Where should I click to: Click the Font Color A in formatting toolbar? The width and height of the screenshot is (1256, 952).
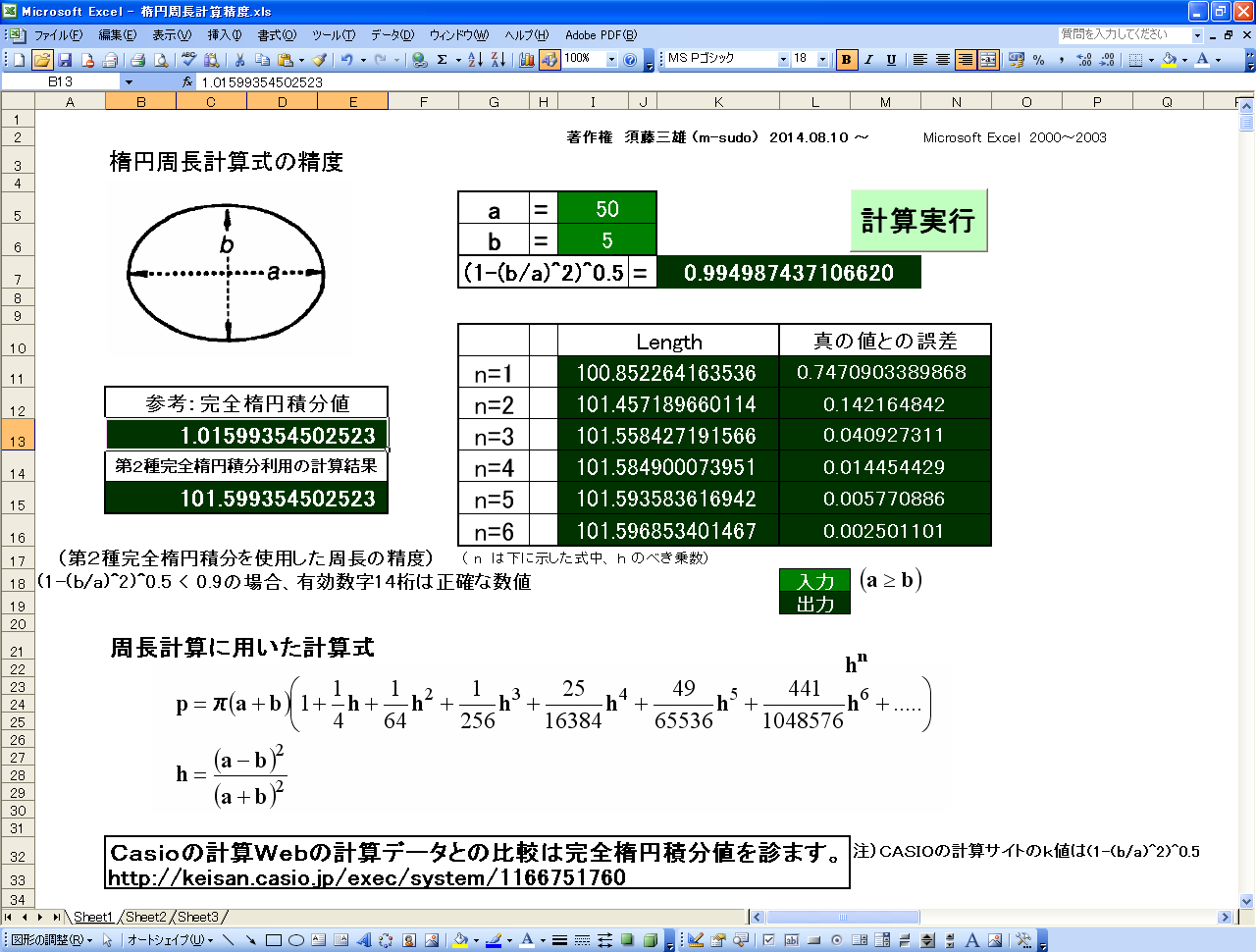[x=1202, y=60]
